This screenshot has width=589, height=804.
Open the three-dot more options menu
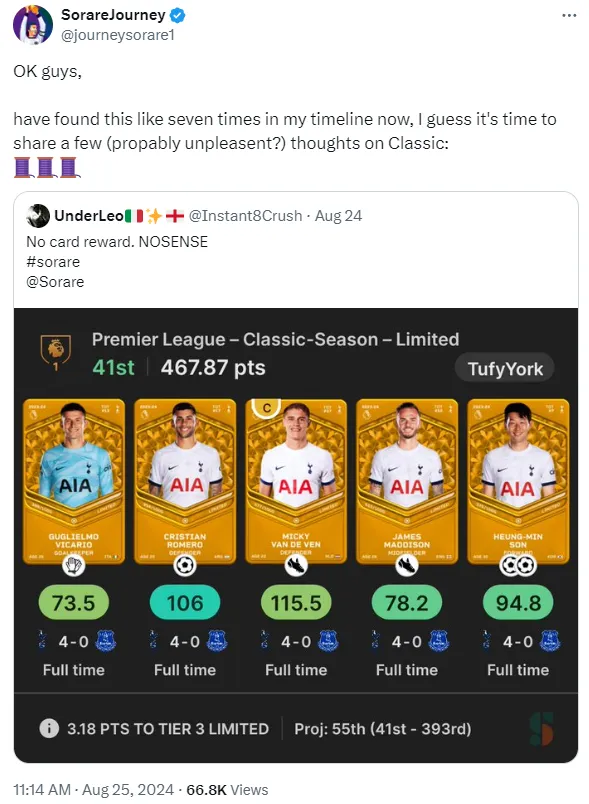coord(569,15)
